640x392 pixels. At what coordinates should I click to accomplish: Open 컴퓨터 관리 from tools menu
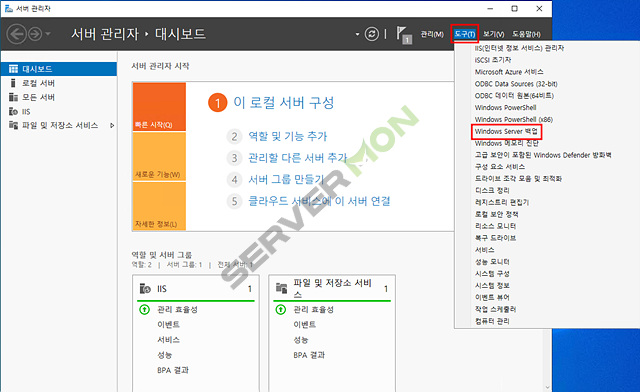click(492, 321)
